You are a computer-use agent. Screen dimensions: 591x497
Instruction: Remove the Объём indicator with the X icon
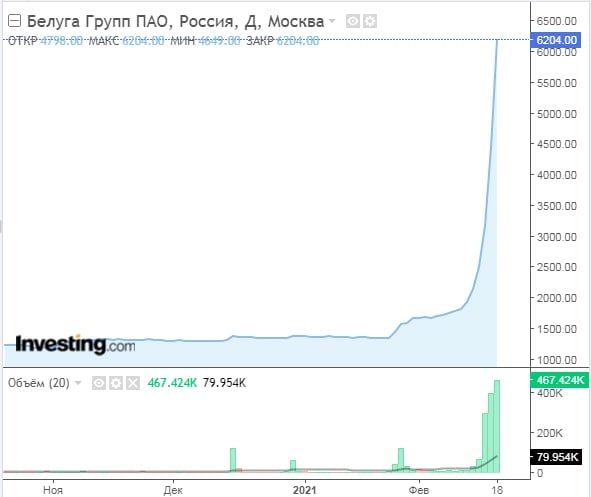(x=133, y=383)
